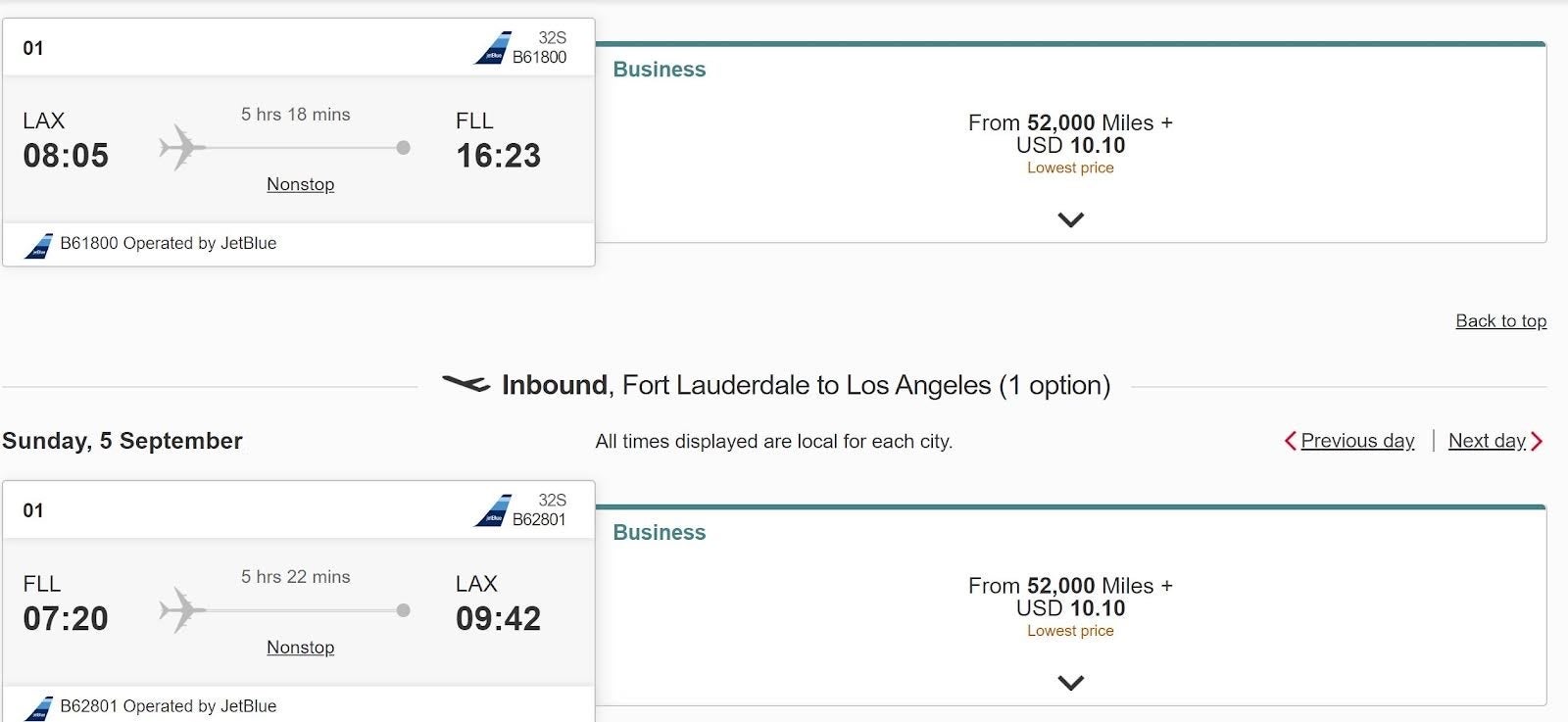1568x722 pixels.
Task: Collapse the Business fare options for flight B62801
Action: point(1072,683)
